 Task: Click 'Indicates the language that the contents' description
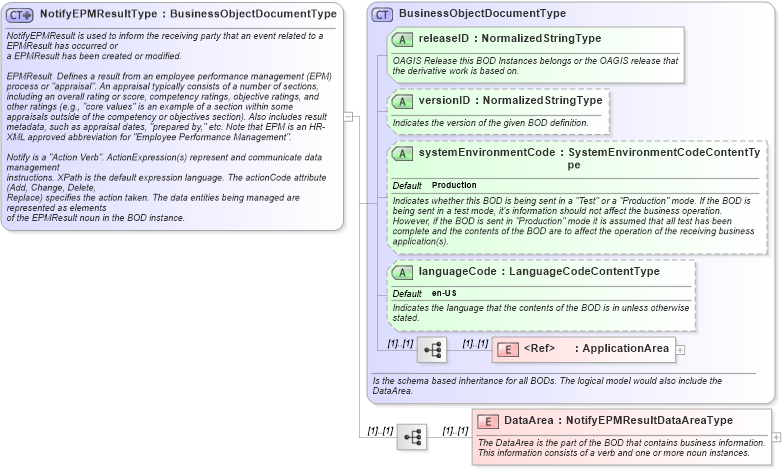tap(541, 313)
